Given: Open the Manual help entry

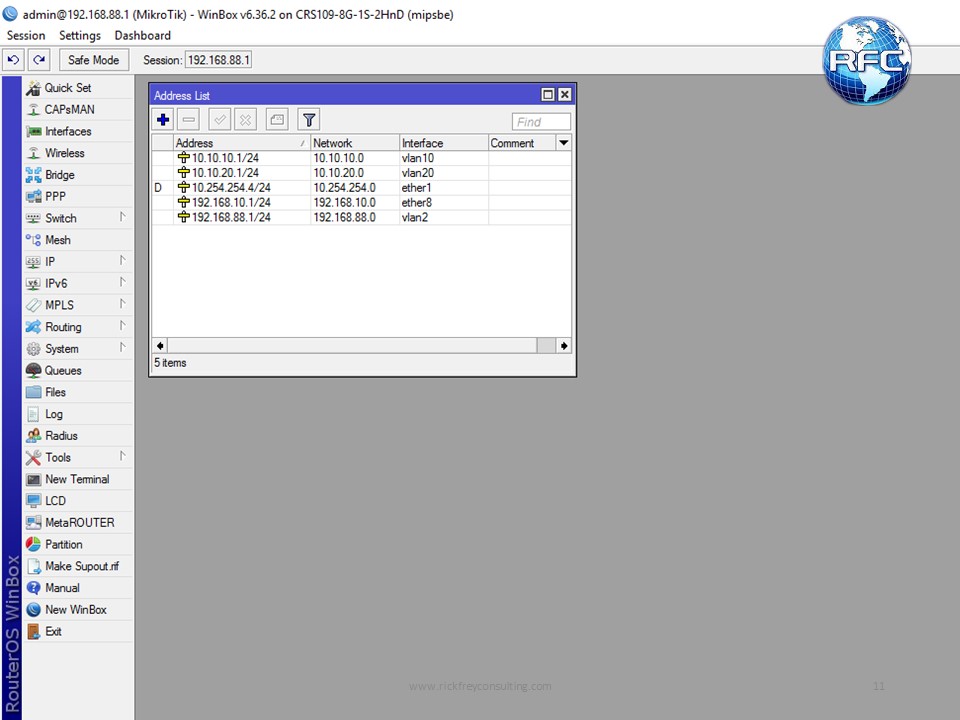Looking at the screenshot, I should [78, 588].
